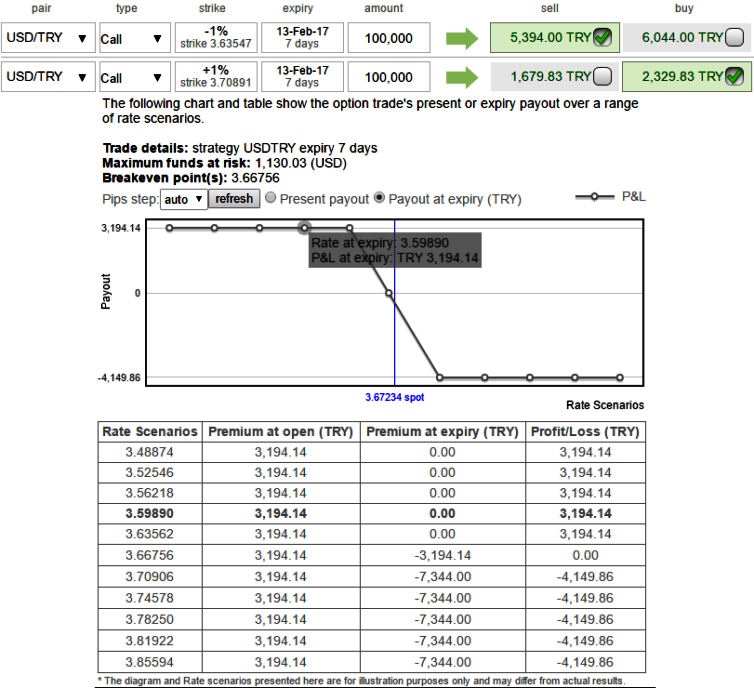This screenshot has height=688, width=754.
Task: Click the chart point at zero payout
Action: click(389, 293)
